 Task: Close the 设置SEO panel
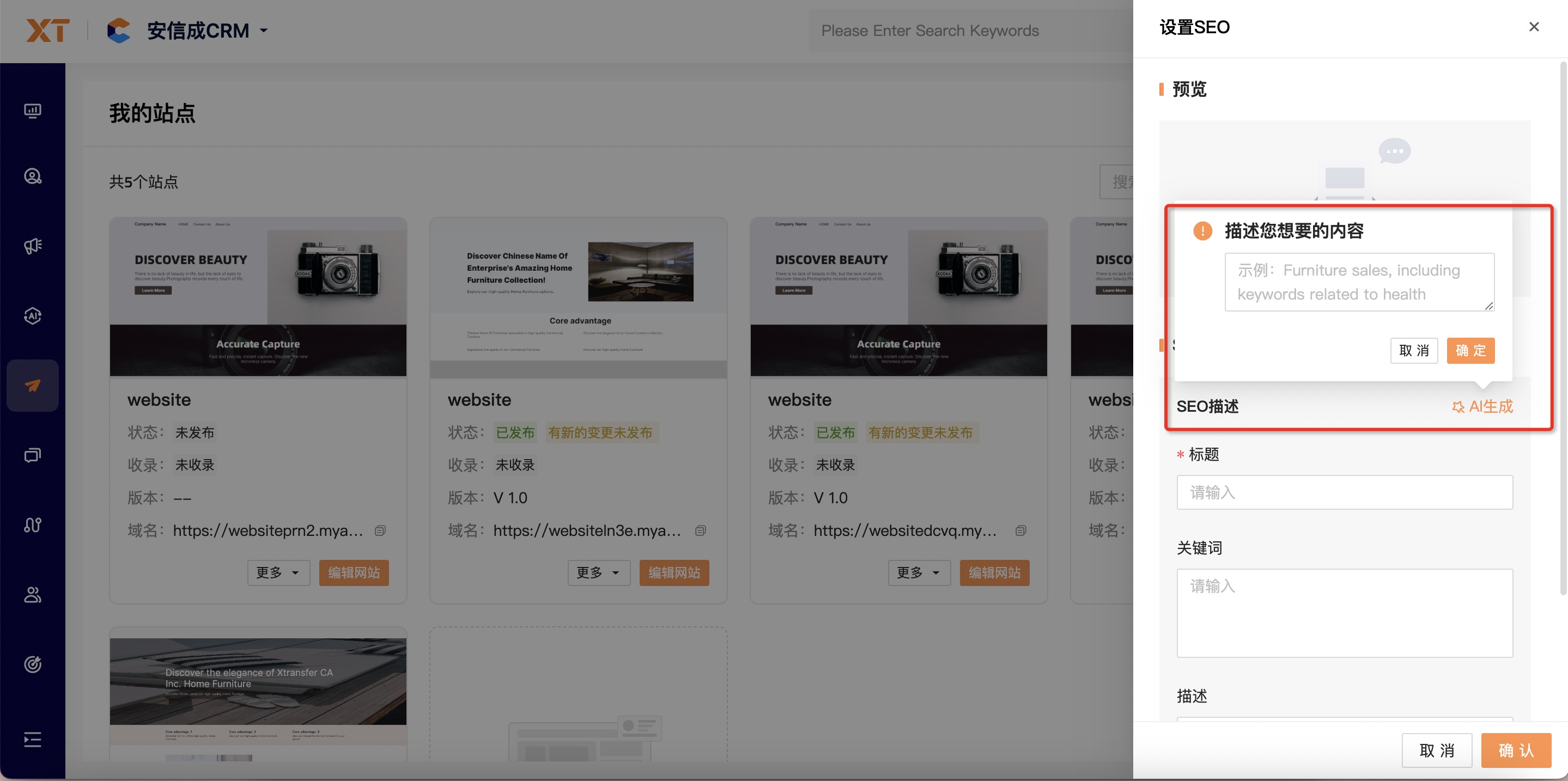click(1533, 27)
